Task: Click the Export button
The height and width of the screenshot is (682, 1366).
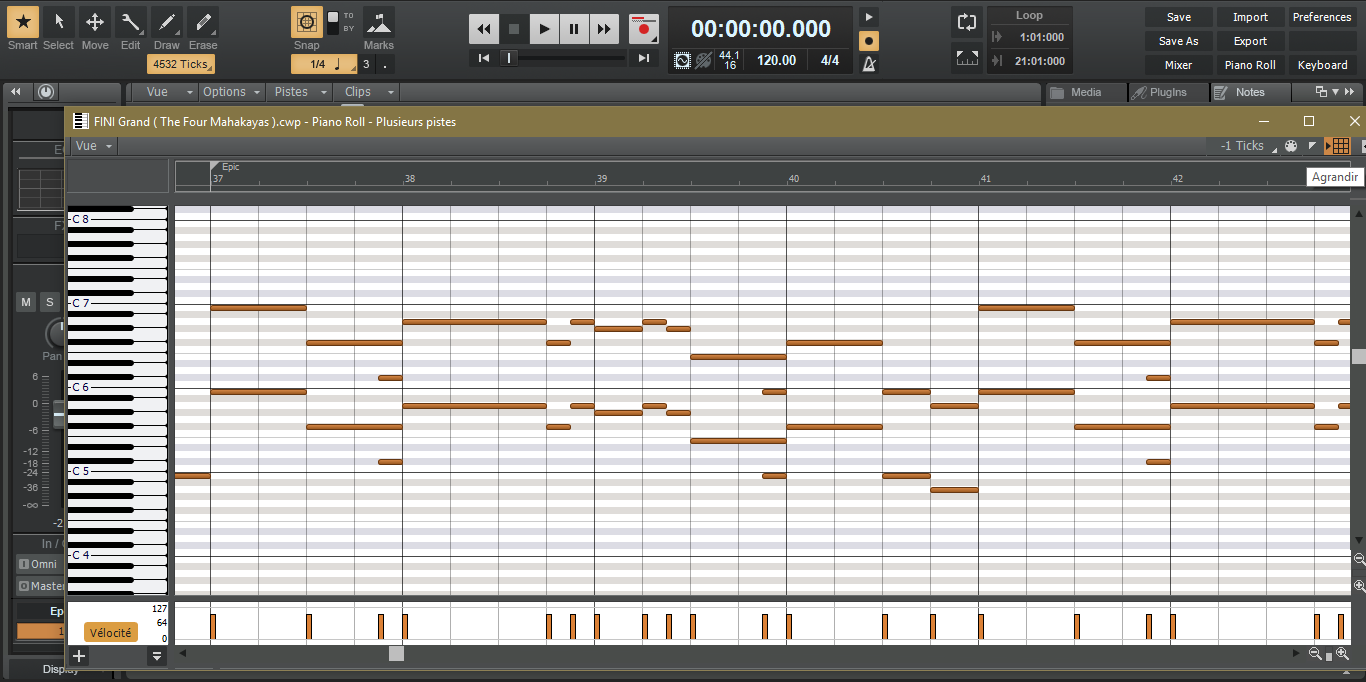Action: coord(1250,41)
